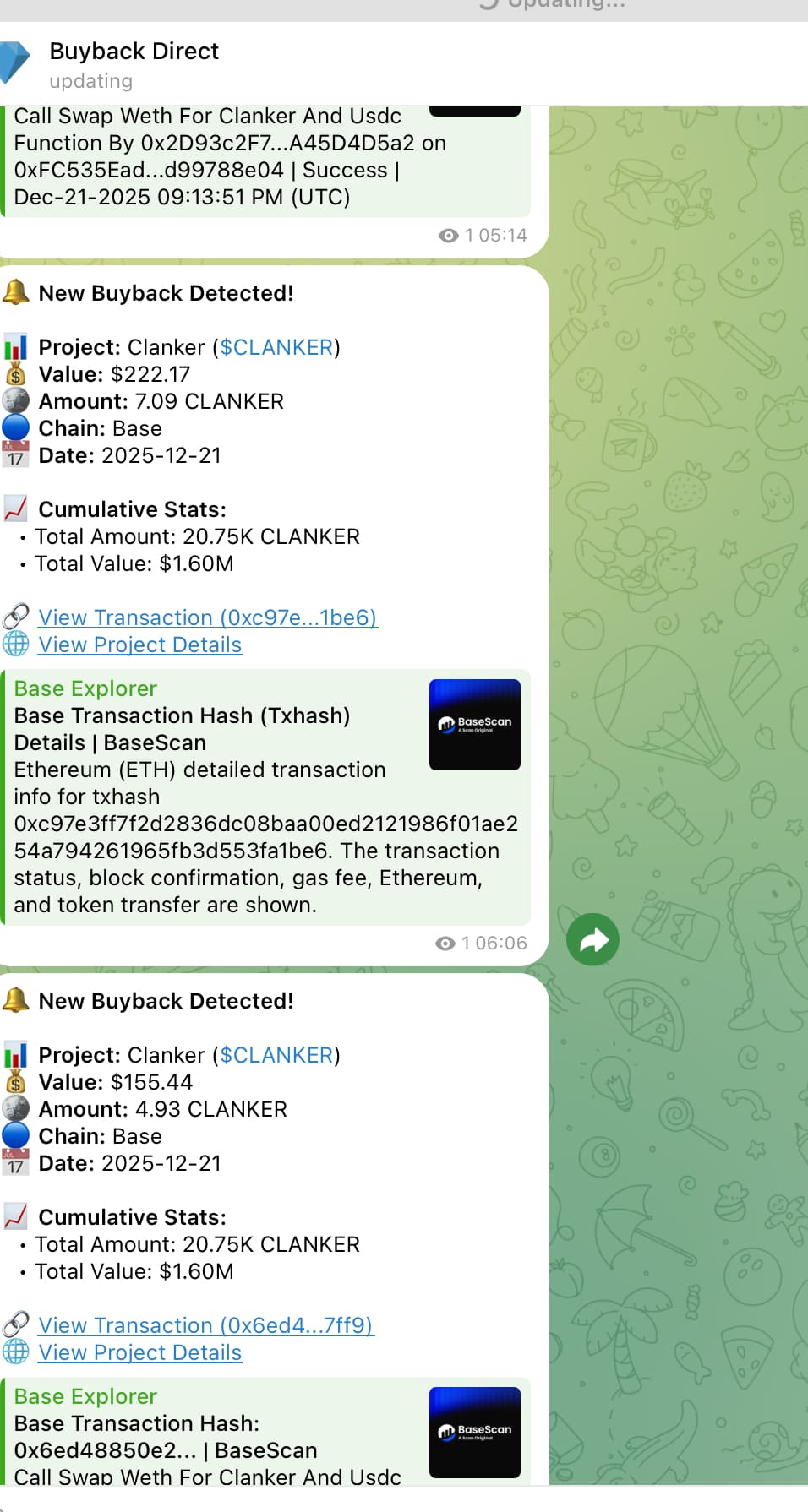Screen dimensions: 808x1512
Task: Open BaseScan thumbnail for 0xc97e transaction preview
Action: click(474, 724)
